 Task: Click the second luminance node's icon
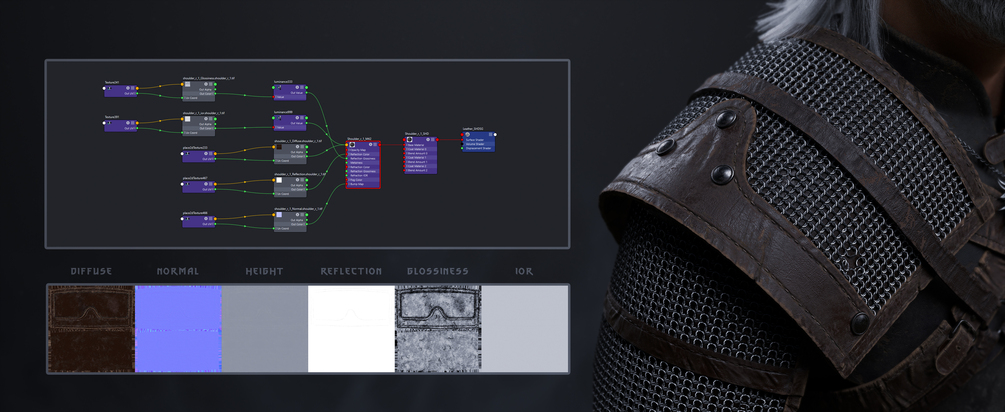[279, 118]
